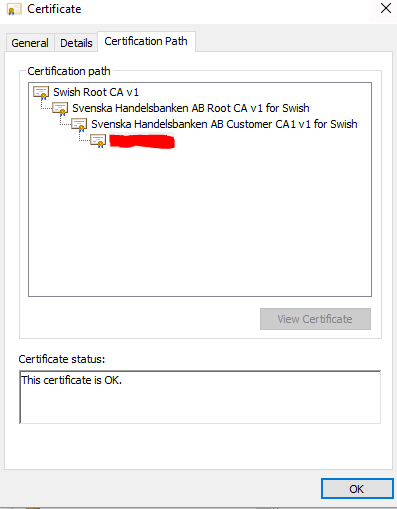The width and height of the screenshot is (397, 509).
Task: Click the Certificate window title bar icon
Action: pos(14,9)
